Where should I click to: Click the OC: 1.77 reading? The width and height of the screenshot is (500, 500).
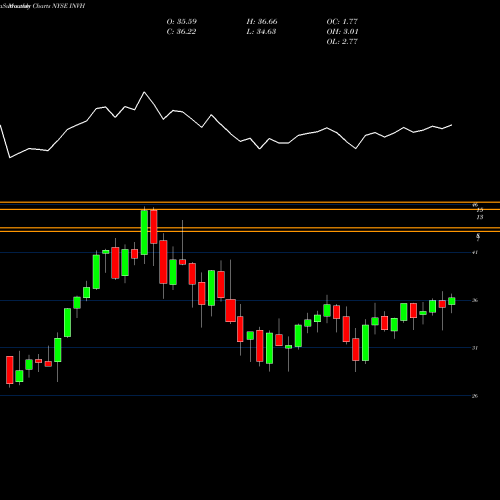[342, 22]
